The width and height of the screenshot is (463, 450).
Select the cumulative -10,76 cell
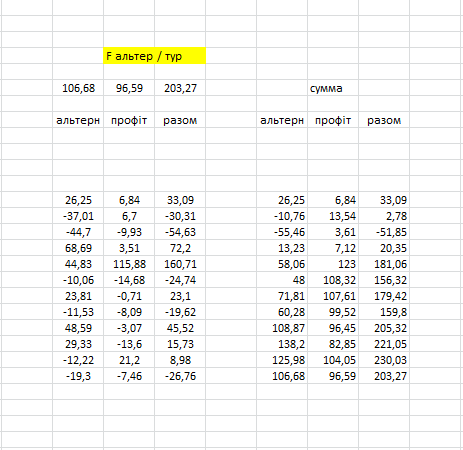tap(282, 216)
